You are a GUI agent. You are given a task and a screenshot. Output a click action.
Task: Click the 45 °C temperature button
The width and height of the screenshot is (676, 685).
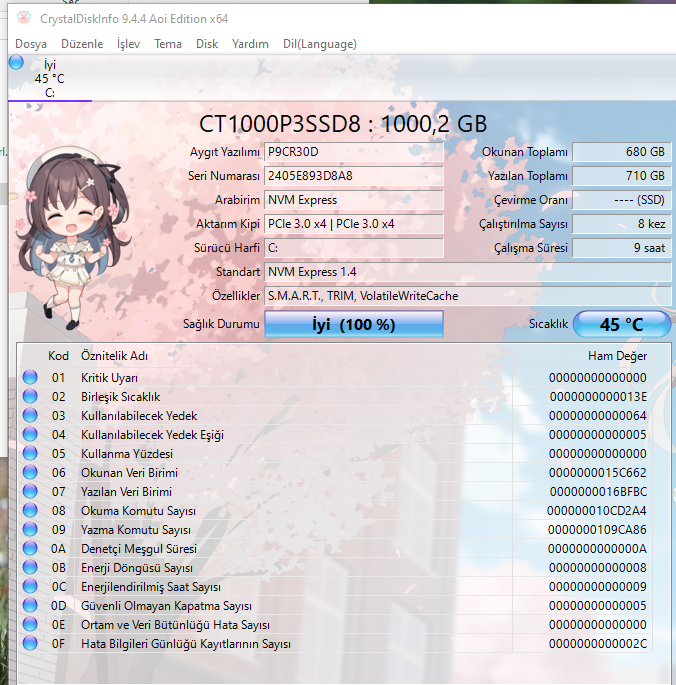click(622, 324)
